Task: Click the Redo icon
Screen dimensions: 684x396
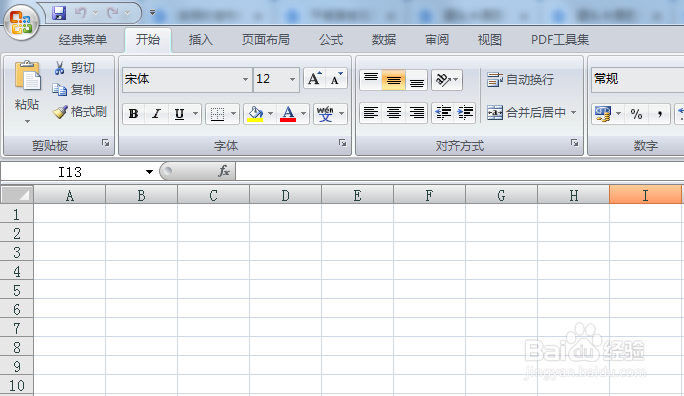Action: [113, 13]
